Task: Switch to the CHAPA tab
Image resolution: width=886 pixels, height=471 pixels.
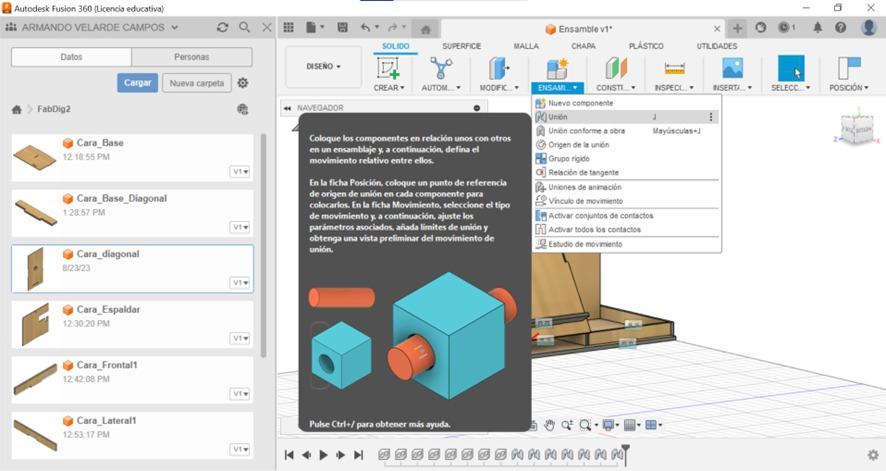Action: [583, 46]
